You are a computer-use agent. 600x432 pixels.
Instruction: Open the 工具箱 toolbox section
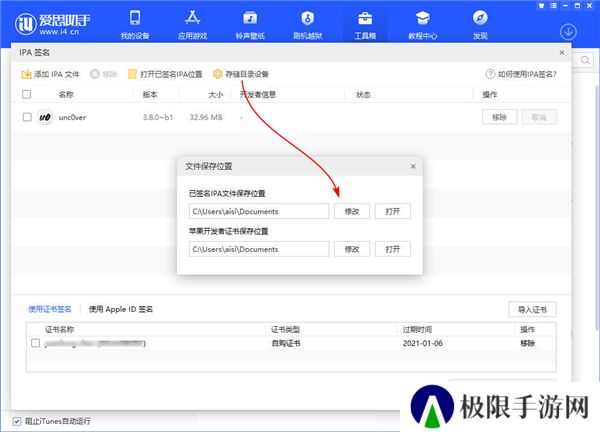[x=365, y=24]
